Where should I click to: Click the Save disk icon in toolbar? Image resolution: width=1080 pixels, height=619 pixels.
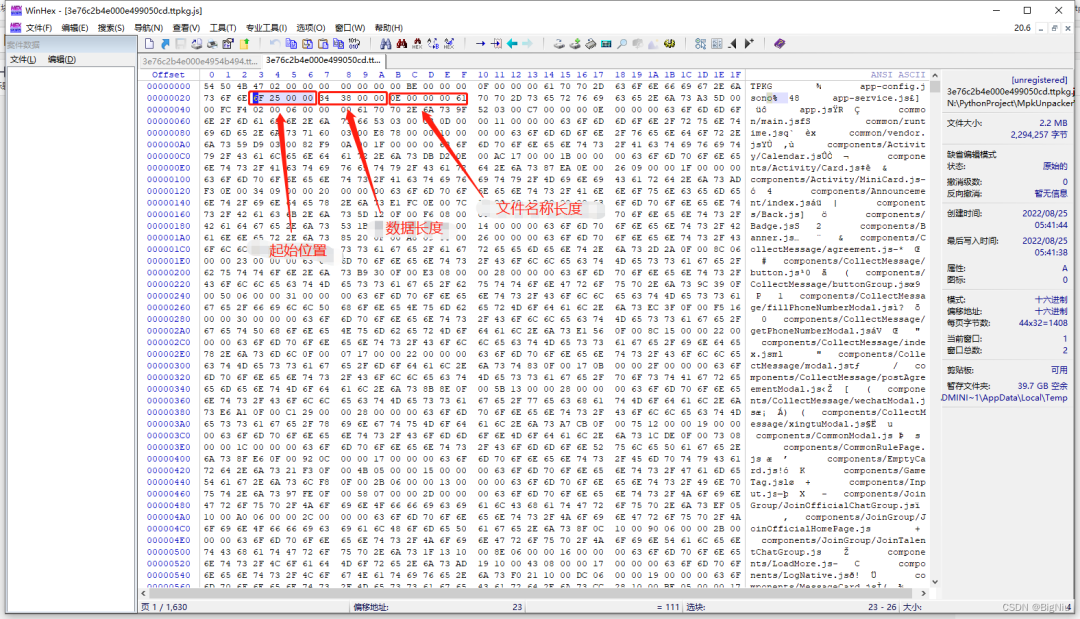point(180,43)
